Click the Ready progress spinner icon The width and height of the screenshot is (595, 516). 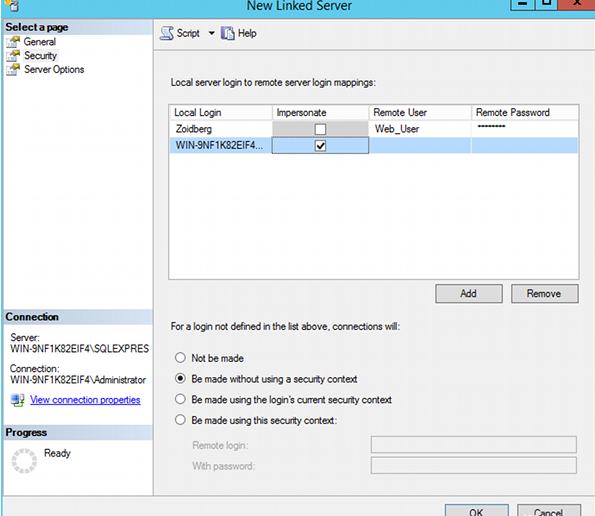24,461
